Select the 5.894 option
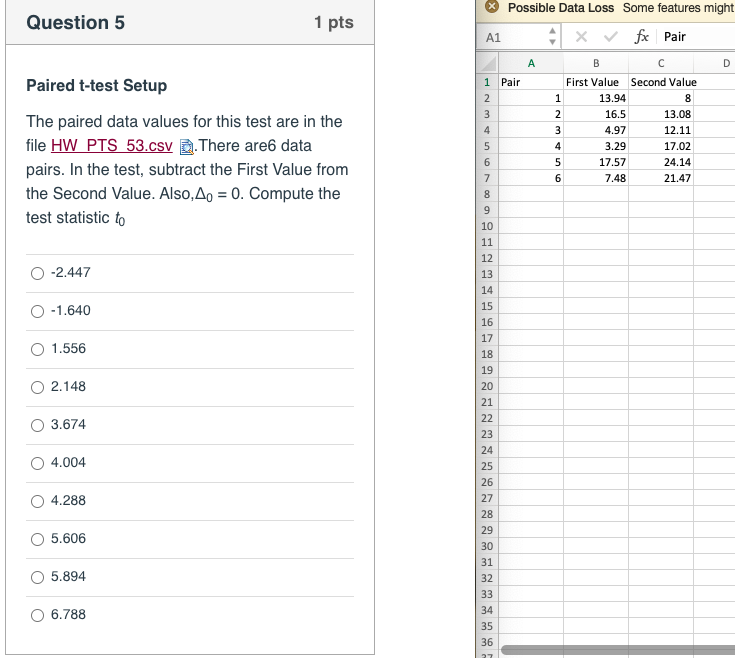The height and width of the screenshot is (658, 735). coord(38,577)
